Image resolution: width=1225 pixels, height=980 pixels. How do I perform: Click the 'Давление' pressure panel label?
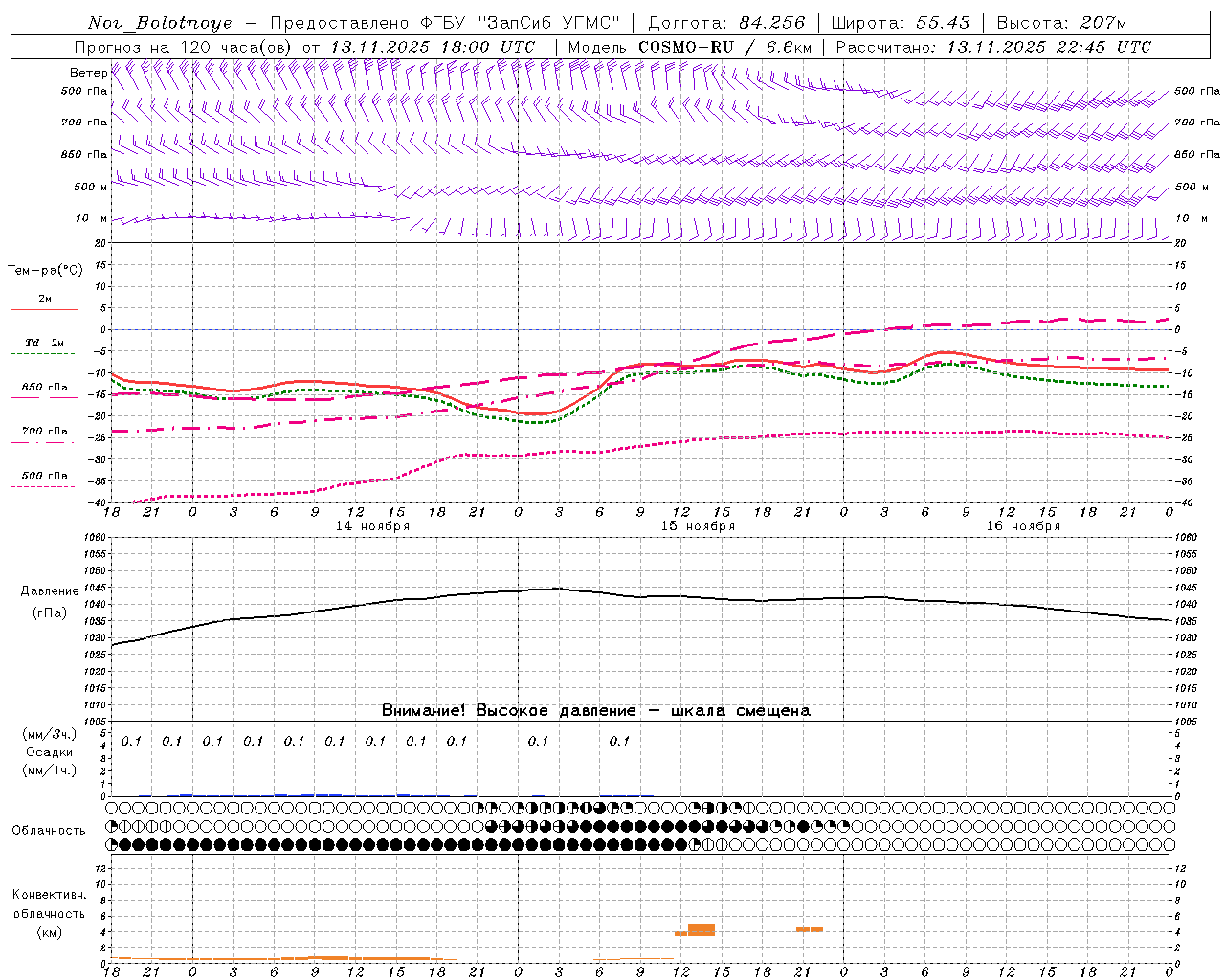point(50,591)
